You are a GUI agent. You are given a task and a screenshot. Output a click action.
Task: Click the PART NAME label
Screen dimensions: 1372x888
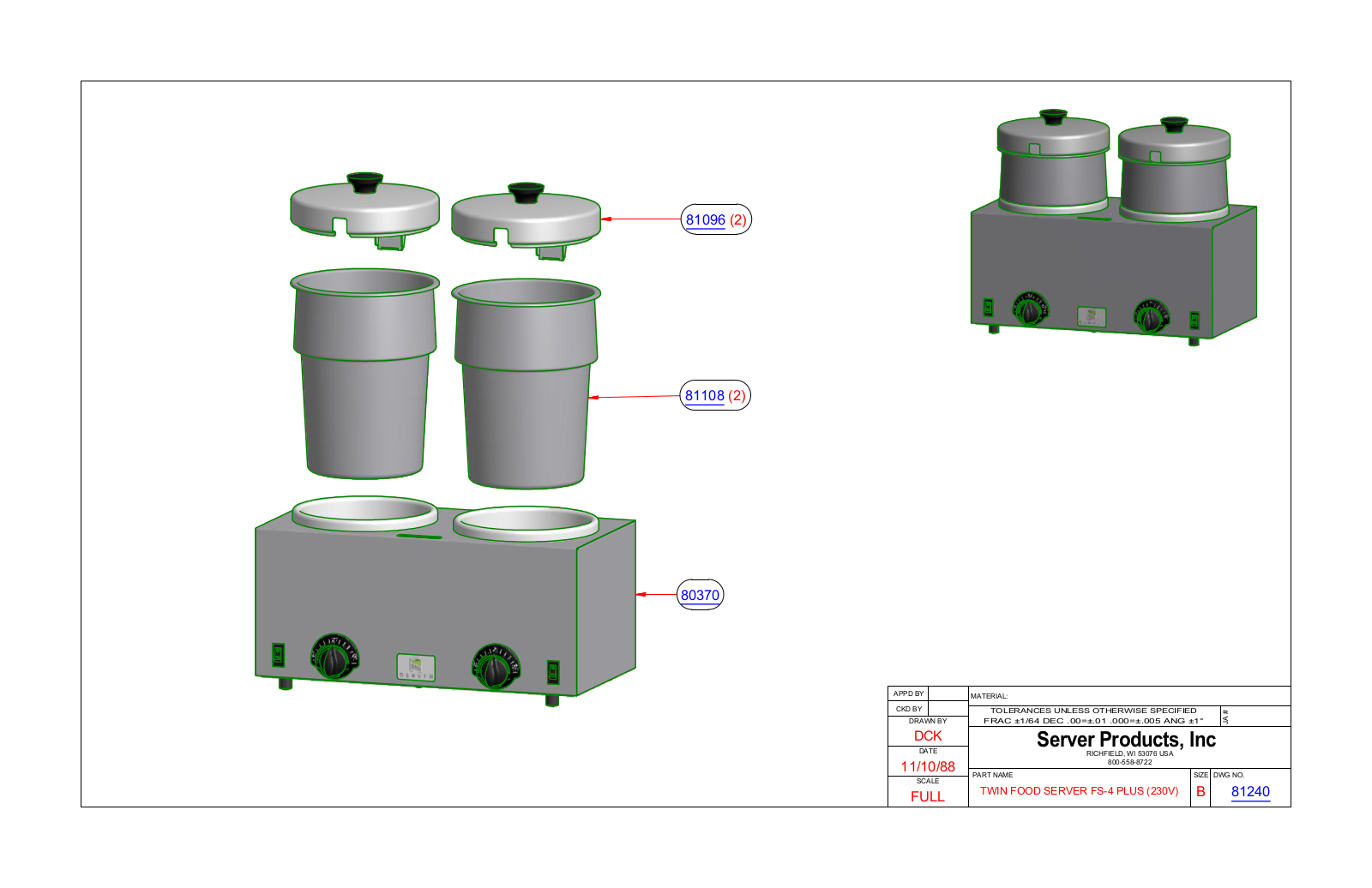coord(992,775)
